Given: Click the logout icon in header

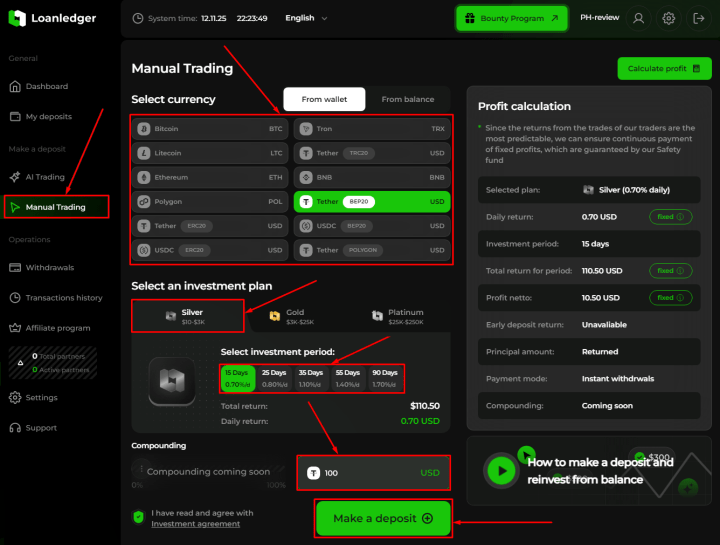Looking at the screenshot, I should tap(698, 18).
